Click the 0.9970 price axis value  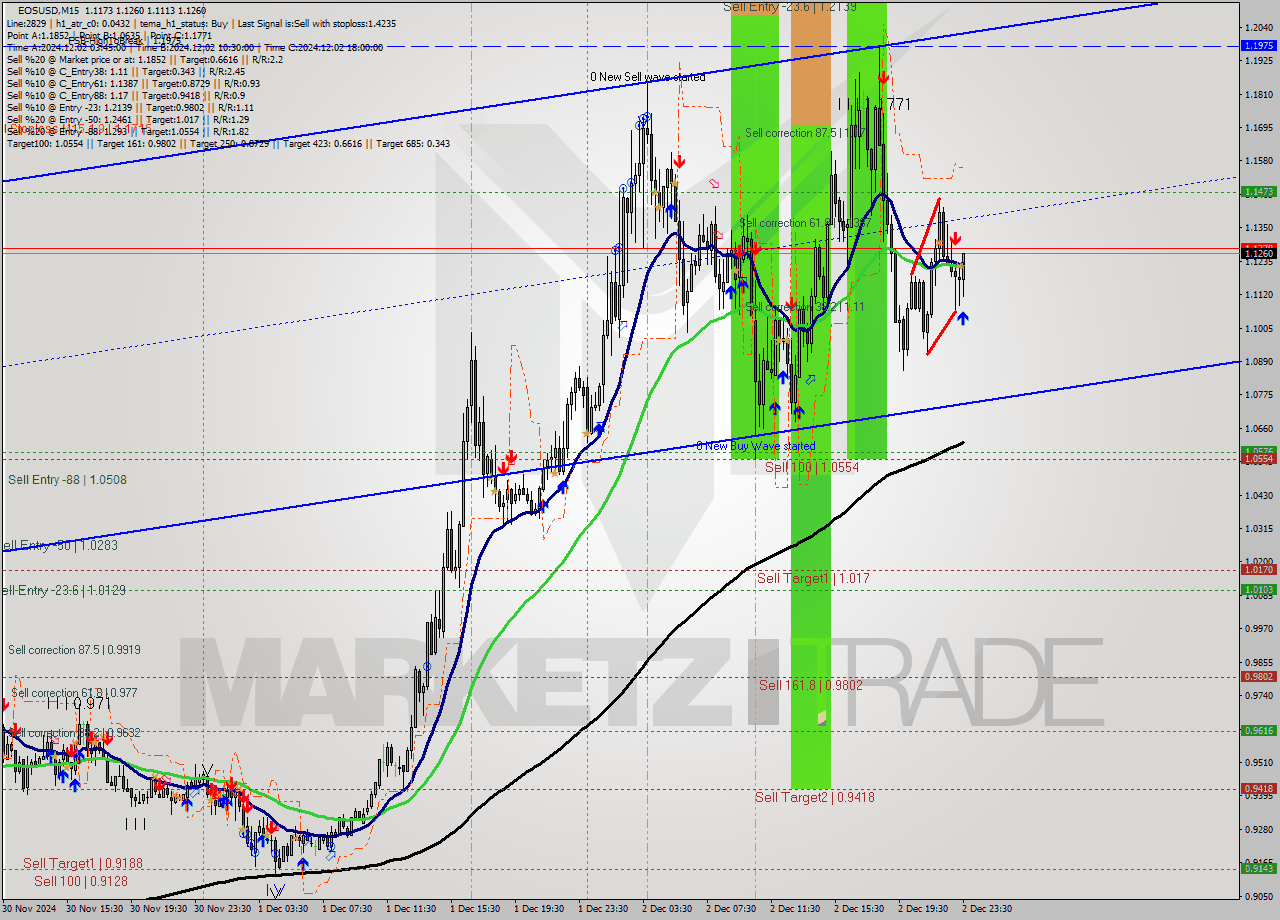tap(1258, 629)
